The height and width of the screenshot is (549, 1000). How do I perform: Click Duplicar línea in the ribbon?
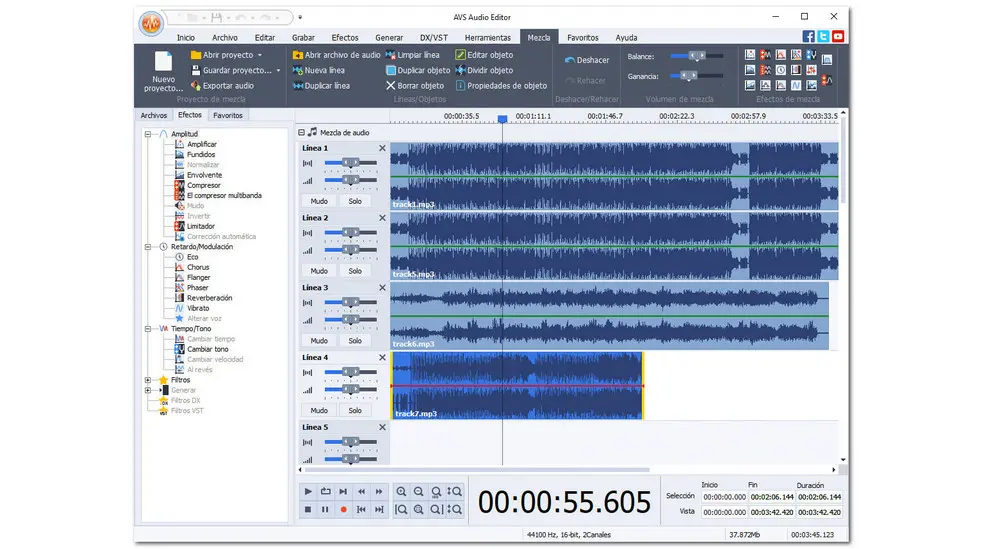point(321,85)
